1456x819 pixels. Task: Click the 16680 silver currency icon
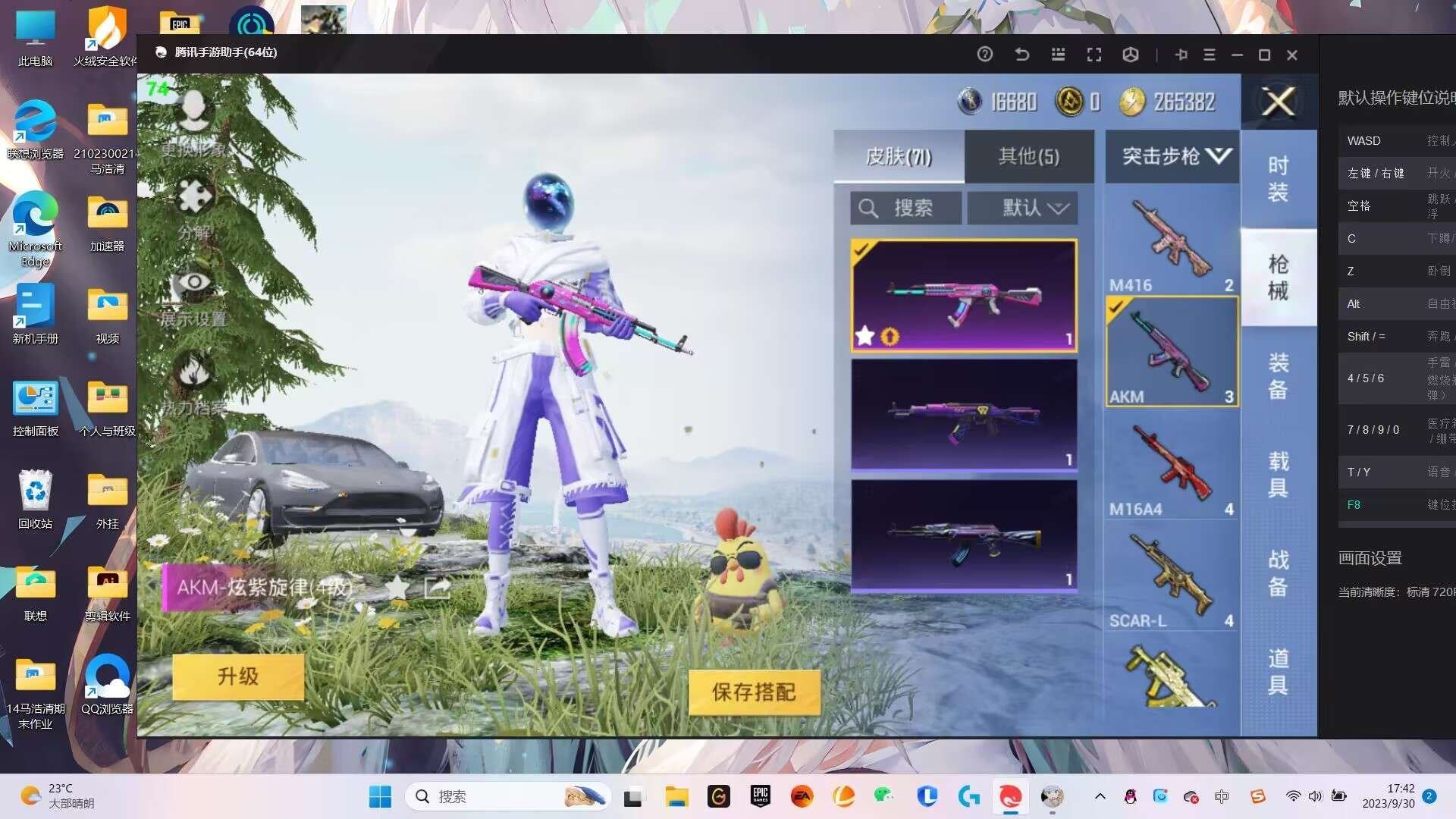[x=970, y=101]
